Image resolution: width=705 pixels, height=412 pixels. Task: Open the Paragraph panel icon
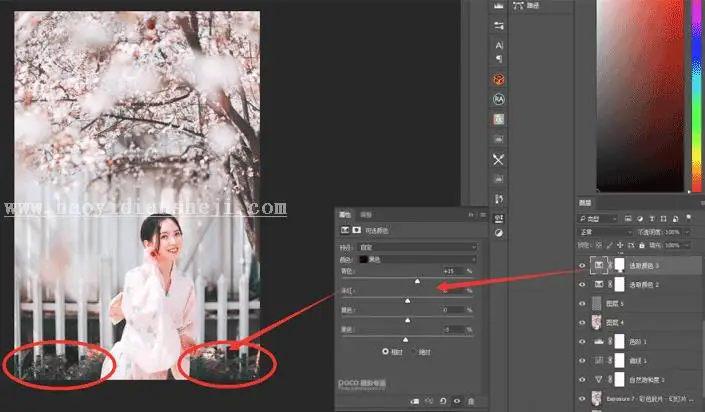tap(499, 59)
